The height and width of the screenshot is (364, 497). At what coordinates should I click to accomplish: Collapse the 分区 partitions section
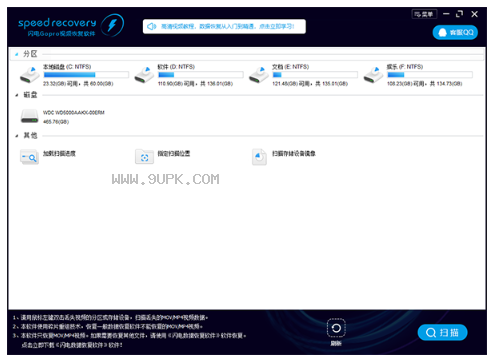click(16, 54)
